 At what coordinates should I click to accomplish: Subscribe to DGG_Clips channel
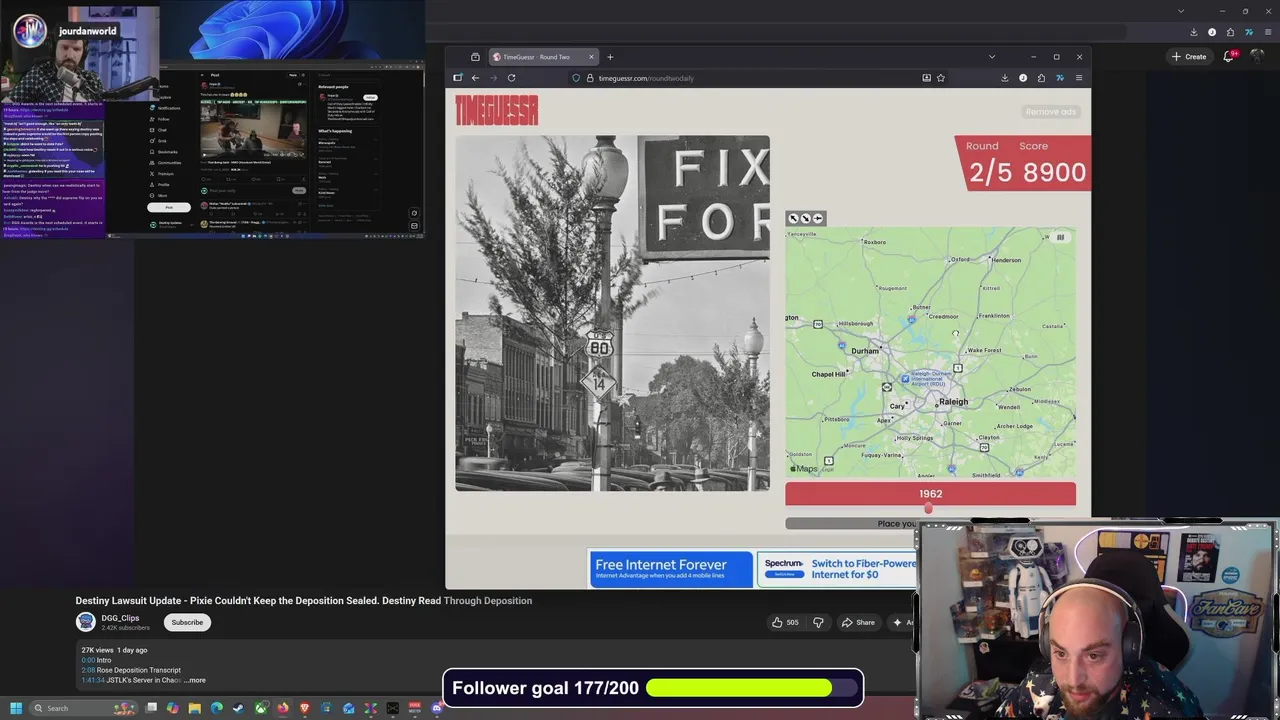tap(187, 622)
